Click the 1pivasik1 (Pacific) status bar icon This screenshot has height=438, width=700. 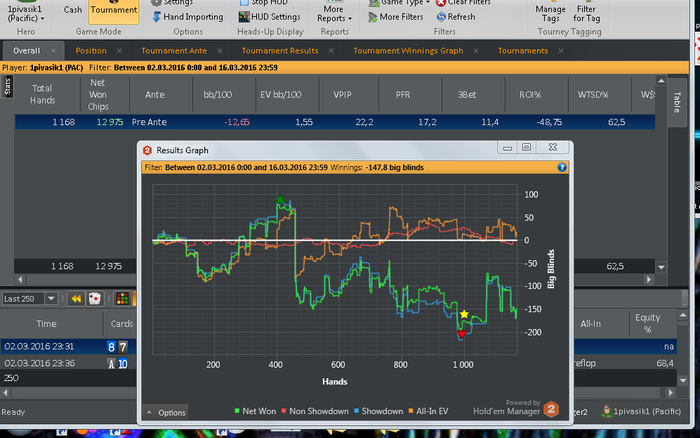(606, 411)
